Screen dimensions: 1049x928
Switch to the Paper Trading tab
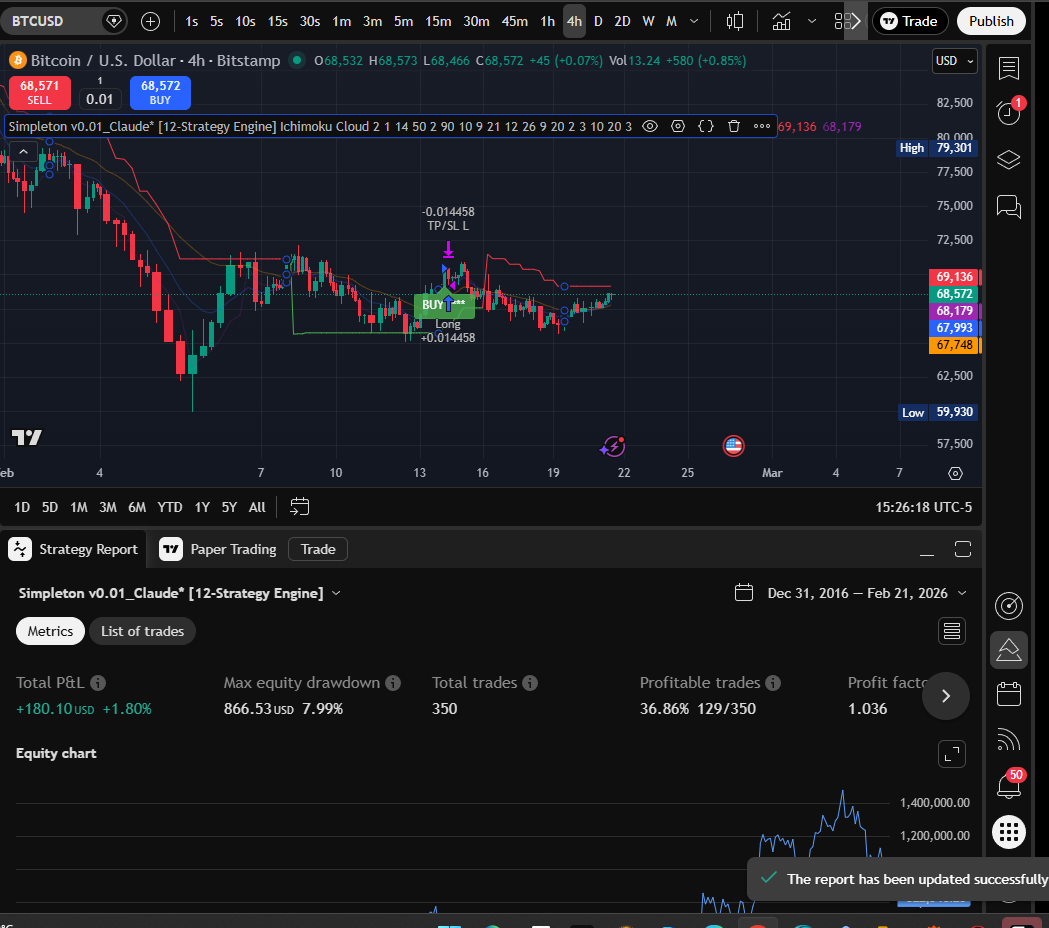click(x=231, y=549)
